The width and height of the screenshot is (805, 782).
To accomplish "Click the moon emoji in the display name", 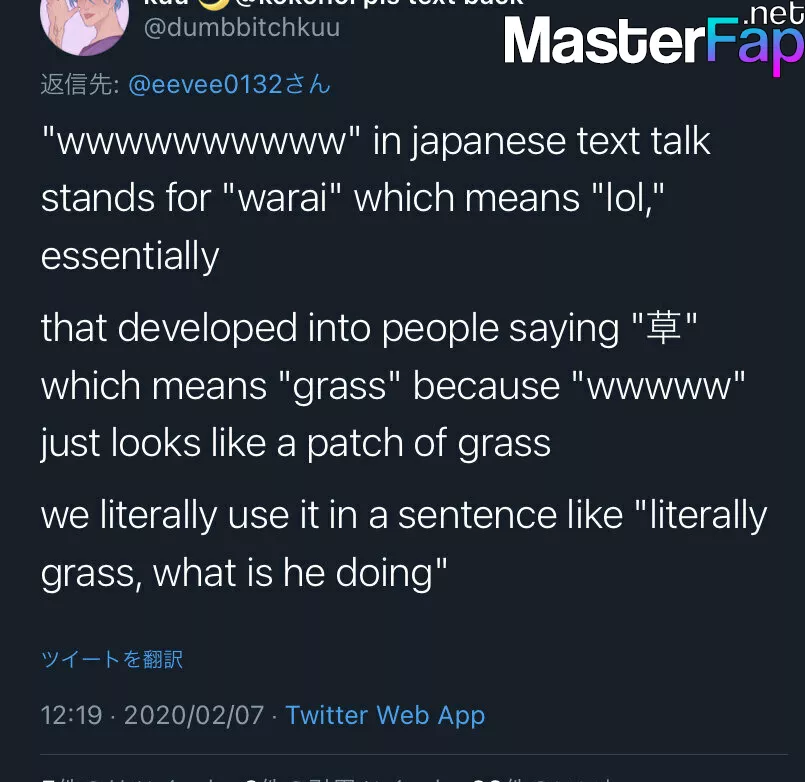I will (x=213, y=4).
